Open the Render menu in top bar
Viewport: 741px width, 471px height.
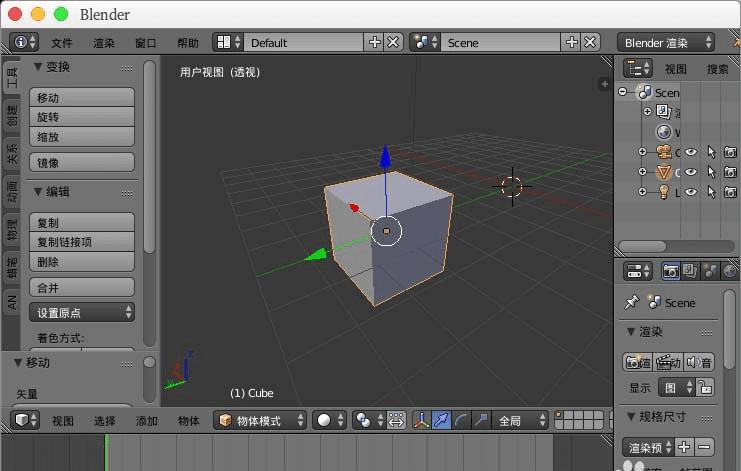point(103,43)
